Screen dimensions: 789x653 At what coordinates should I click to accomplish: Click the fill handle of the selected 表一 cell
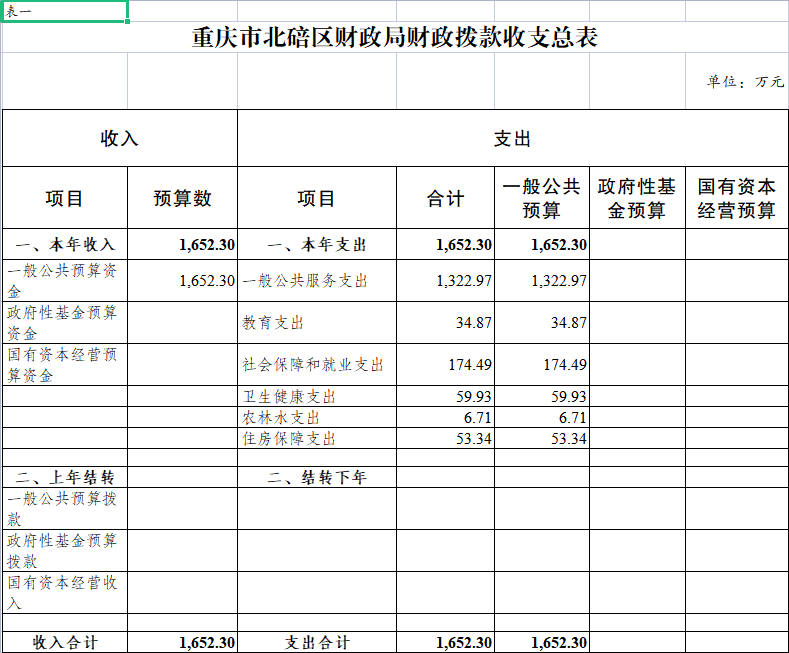[x=127, y=22]
